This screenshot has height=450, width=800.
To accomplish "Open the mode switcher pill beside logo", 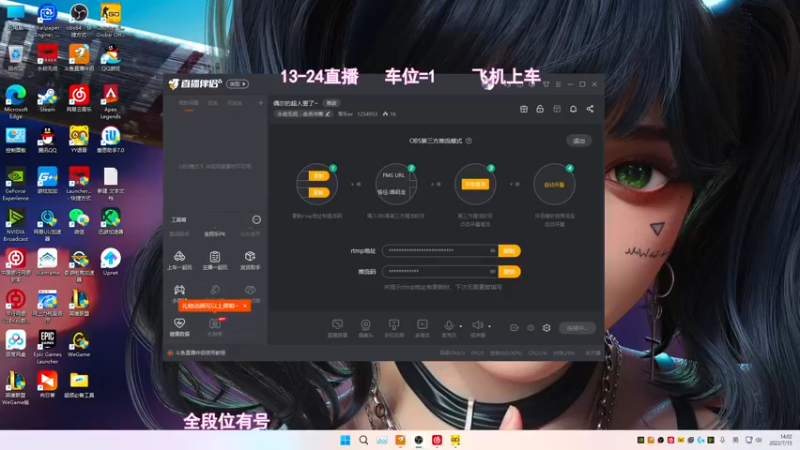I will point(237,84).
